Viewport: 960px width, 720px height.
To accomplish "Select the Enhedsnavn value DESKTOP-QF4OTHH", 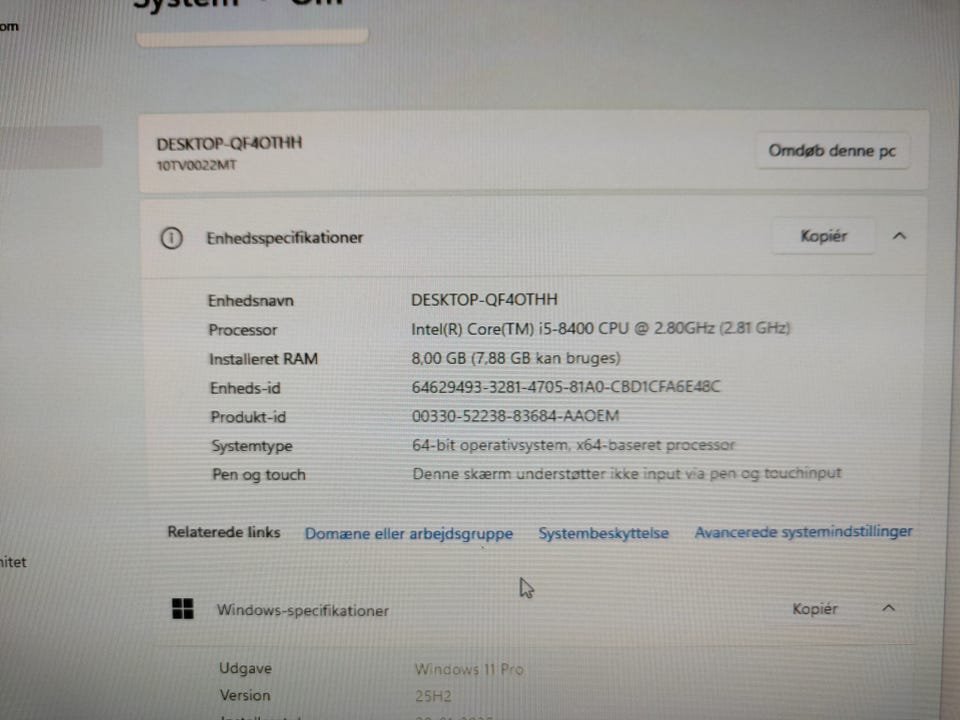I will [484, 300].
